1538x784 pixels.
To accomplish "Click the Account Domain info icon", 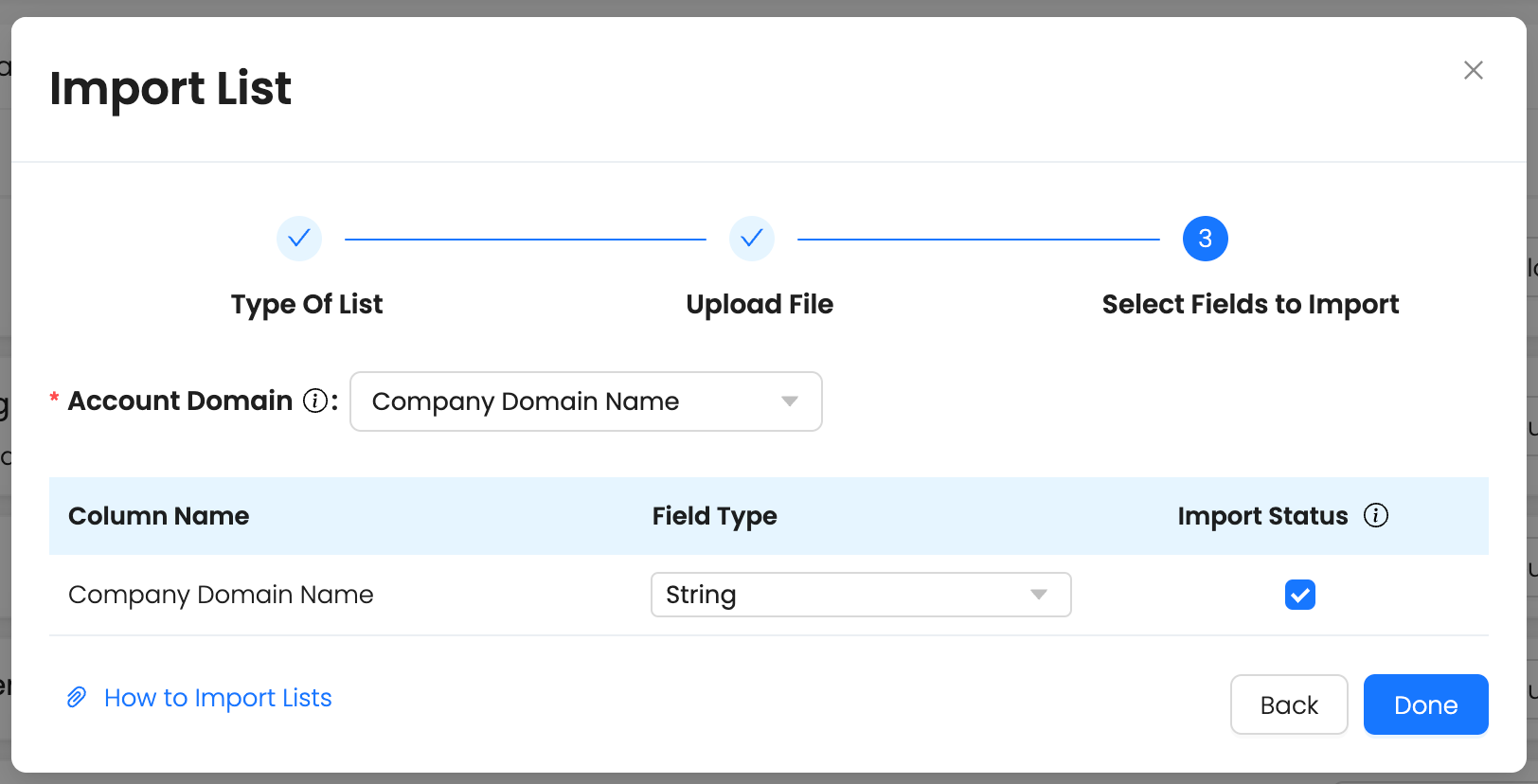I will point(315,401).
